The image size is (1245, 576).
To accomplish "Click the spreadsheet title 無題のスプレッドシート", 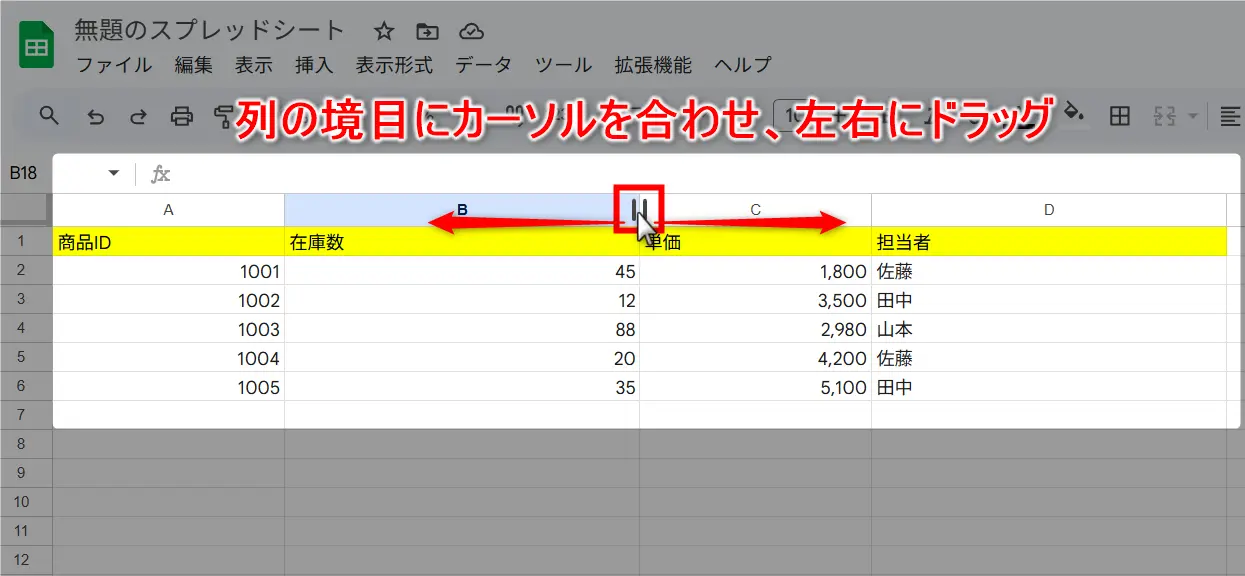I will (209, 31).
